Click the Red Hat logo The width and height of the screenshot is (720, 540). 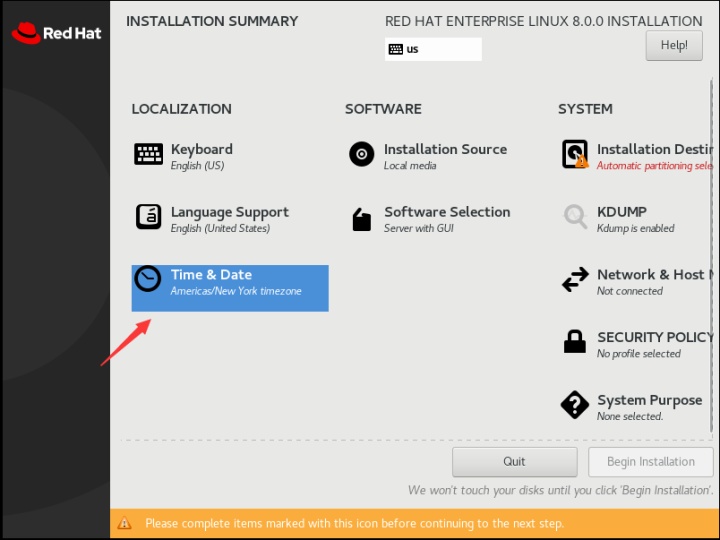56,33
